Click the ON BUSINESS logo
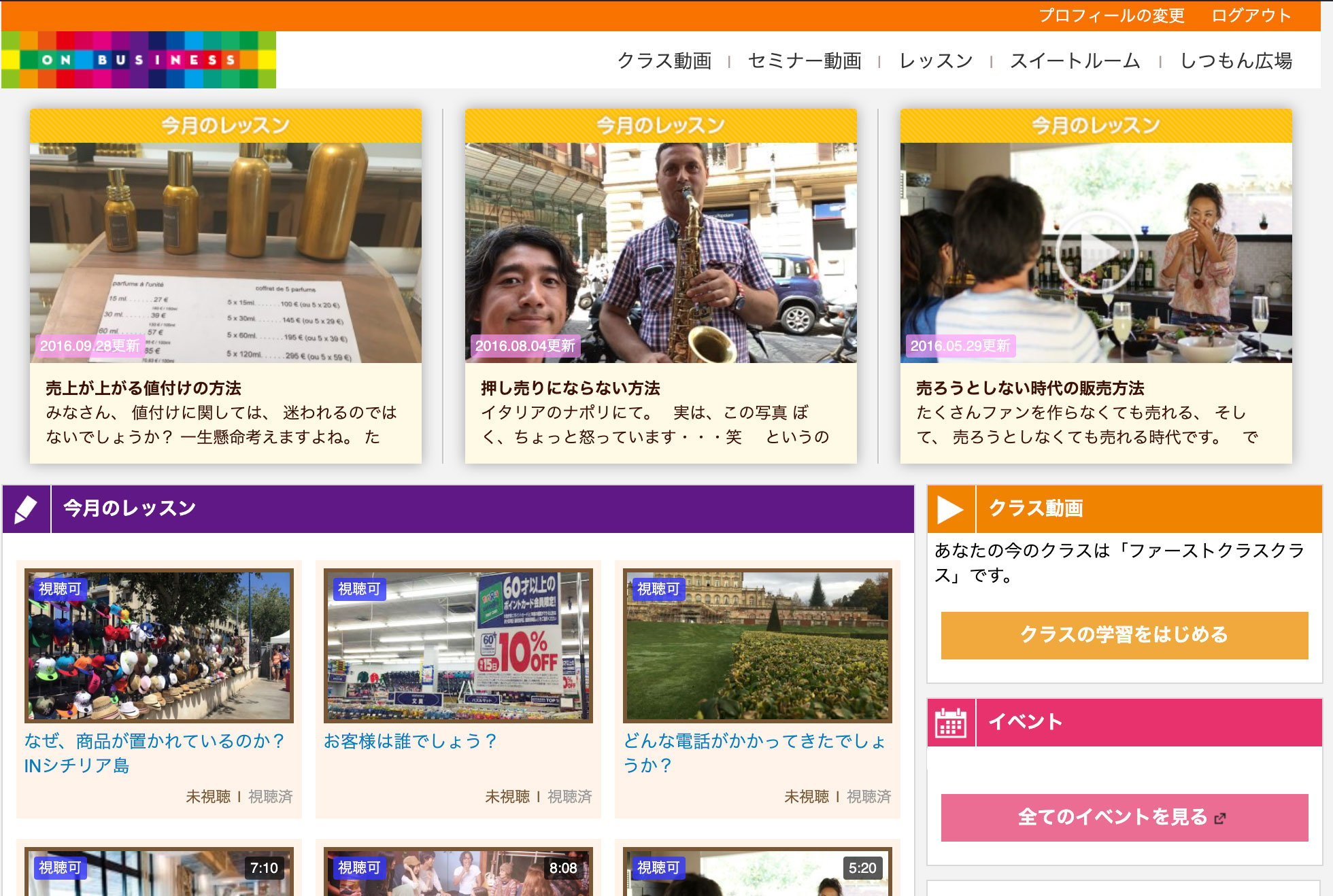The height and width of the screenshot is (896, 1333). [x=139, y=60]
